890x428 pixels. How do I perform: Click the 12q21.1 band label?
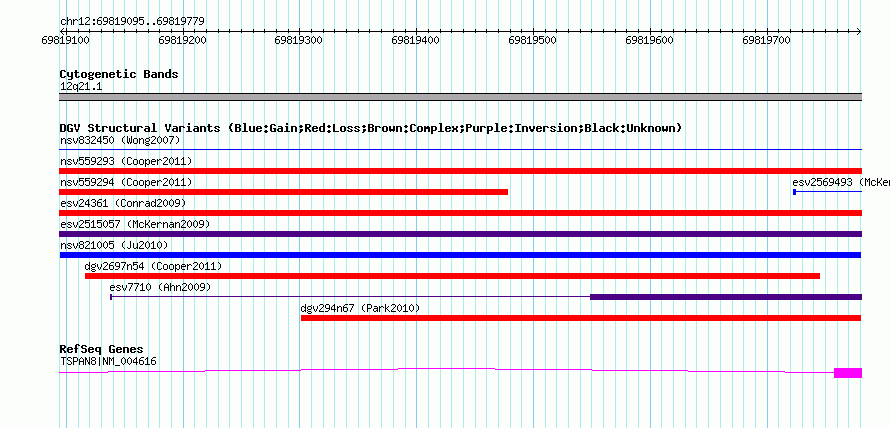pyautogui.click(x=81, y=87)
